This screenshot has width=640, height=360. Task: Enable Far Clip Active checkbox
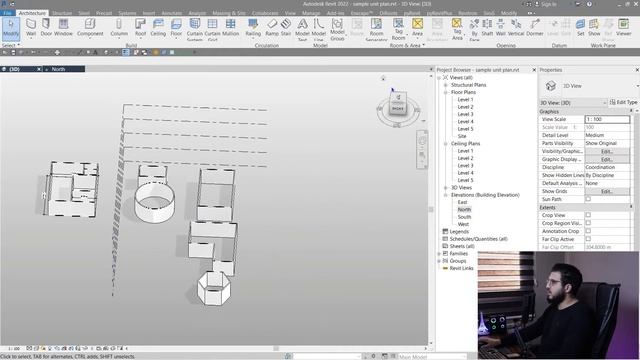tap(588, 239)
